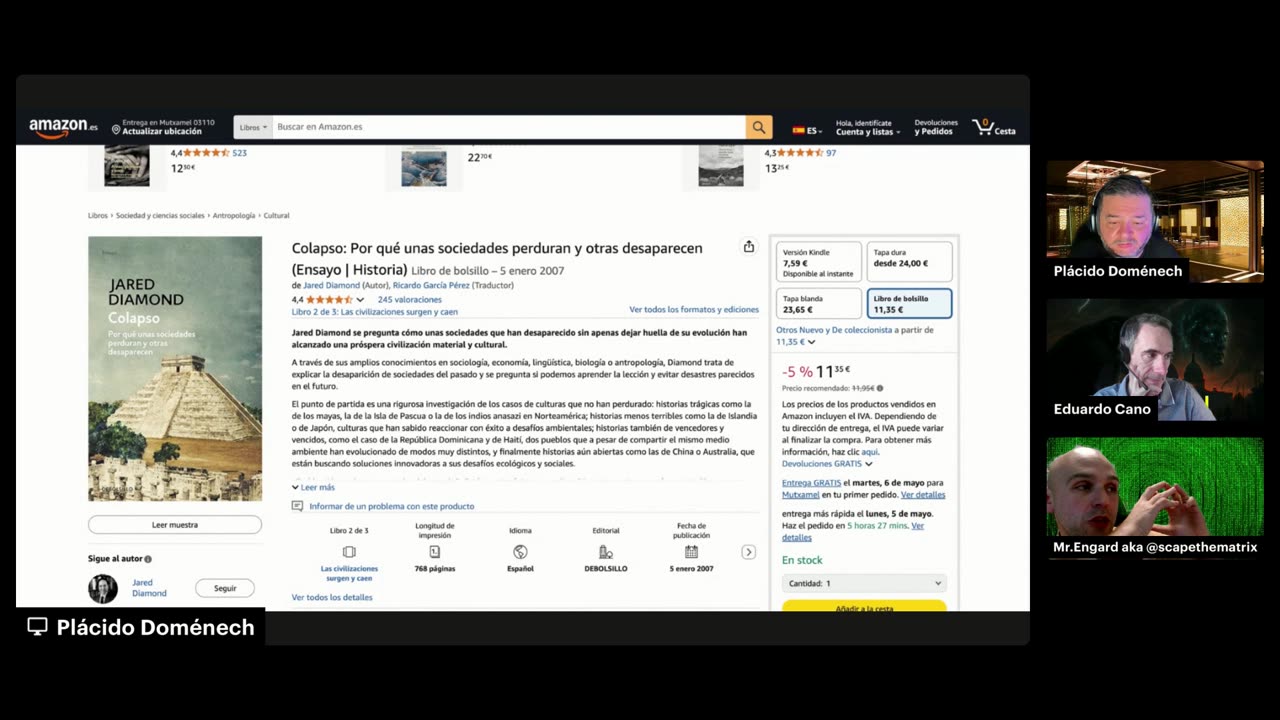Image resolution: width=1280 pixels, height=720 pixels.
Task: Open Libro 2 de 3 series link
Action: (374, 312)
